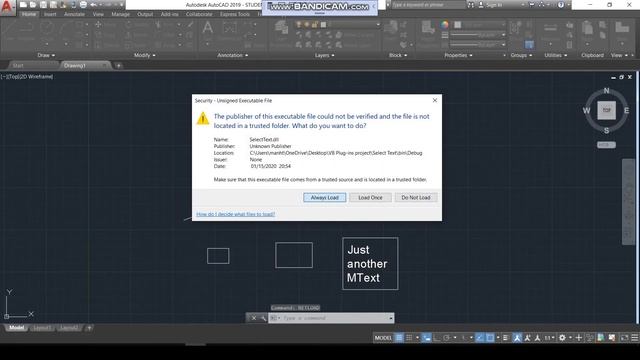Click the Autodesk App Store cart icon

click(x=531, y=5)
